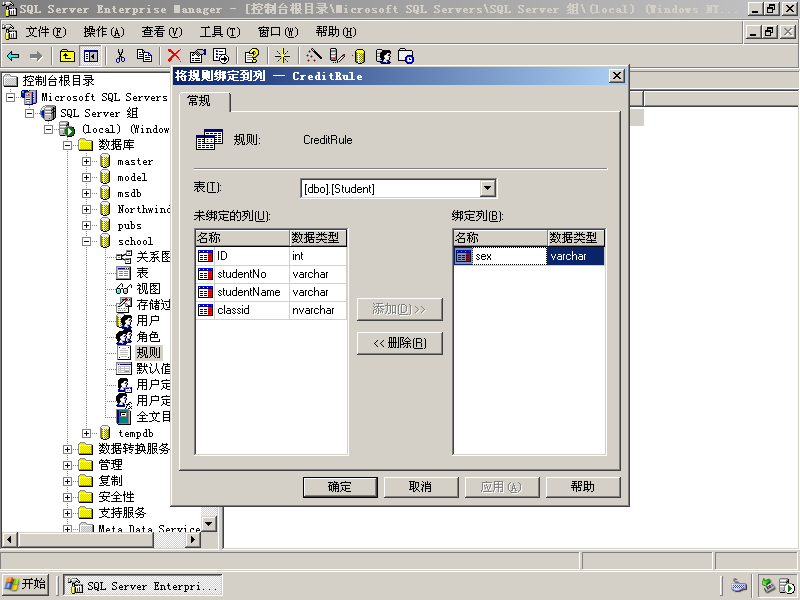Expand the tempdb database node
The image size is (800, 600).
pyautogui.click(x=87, y=433)
